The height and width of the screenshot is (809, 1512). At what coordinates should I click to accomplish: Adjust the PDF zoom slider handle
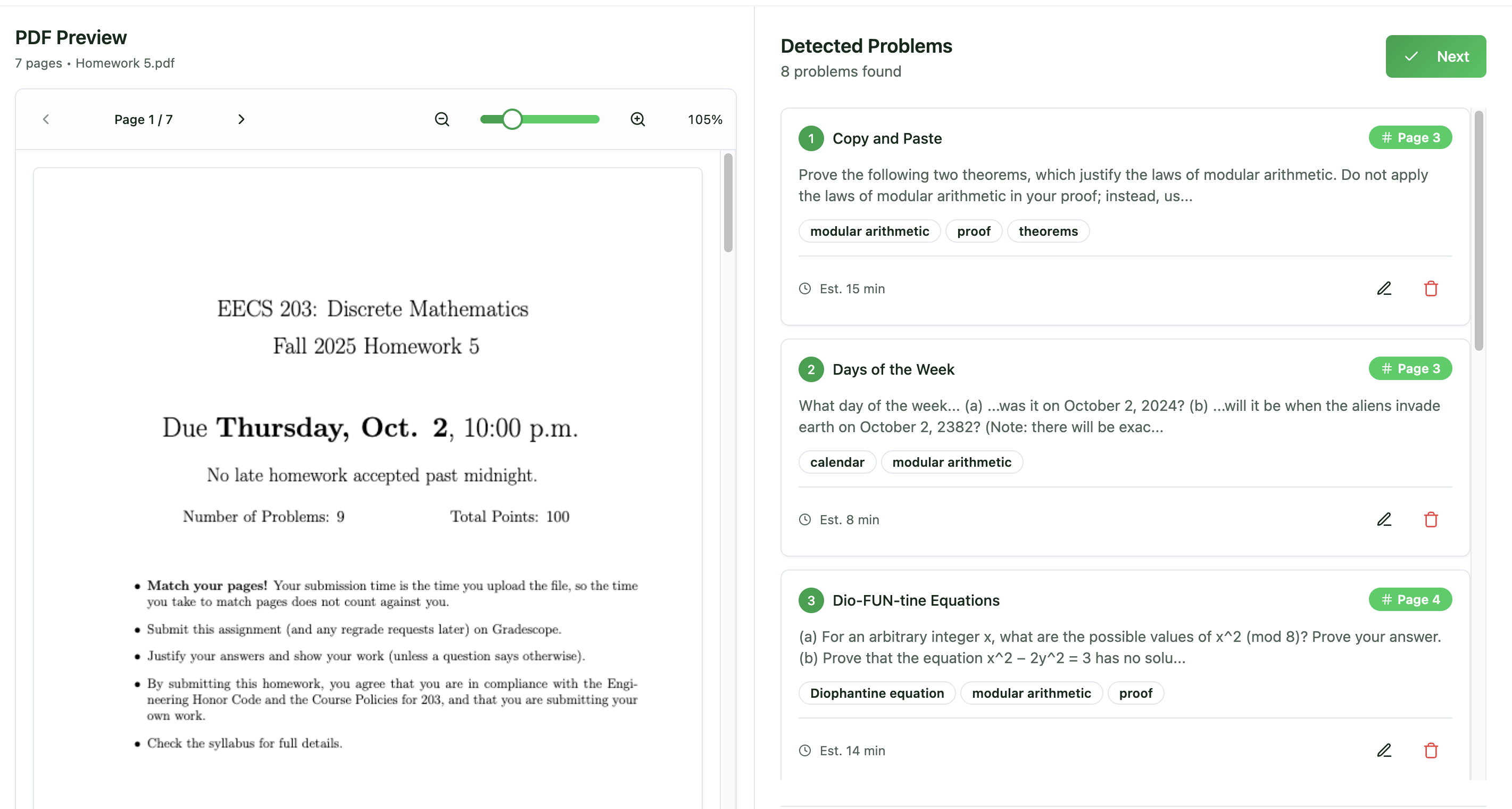pyautogui.click(x=512, y=119)
